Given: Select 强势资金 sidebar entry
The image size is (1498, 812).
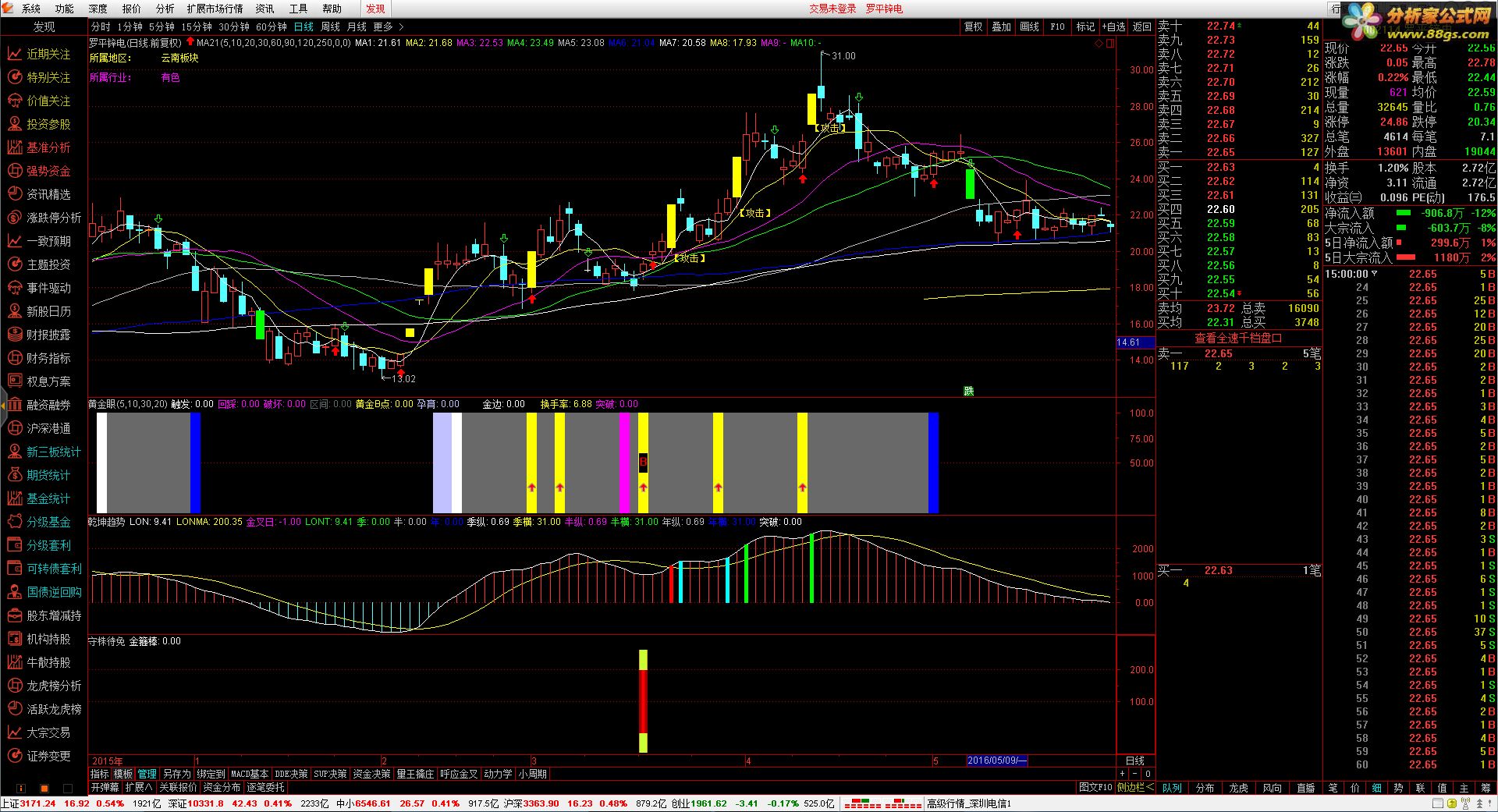Looking at the screenshot, I should click(39, 171).
